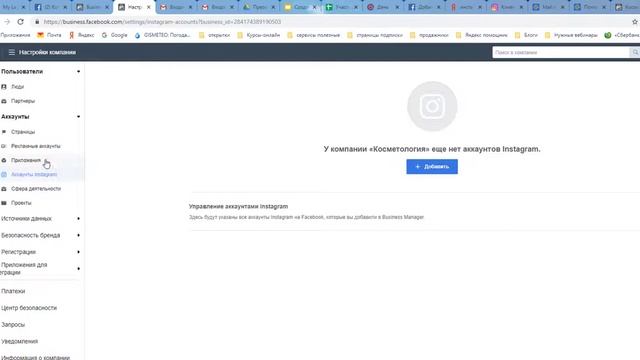Image resolution: width=640 pixels, height=360 pixels.
Task: Open the GISMETEO Погода bookmark
Action: click(162, 35)
